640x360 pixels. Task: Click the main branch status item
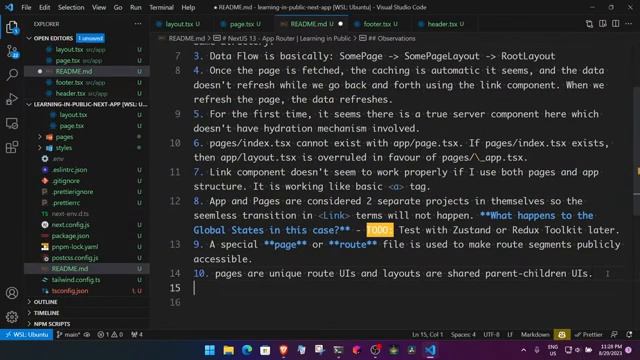68,335
